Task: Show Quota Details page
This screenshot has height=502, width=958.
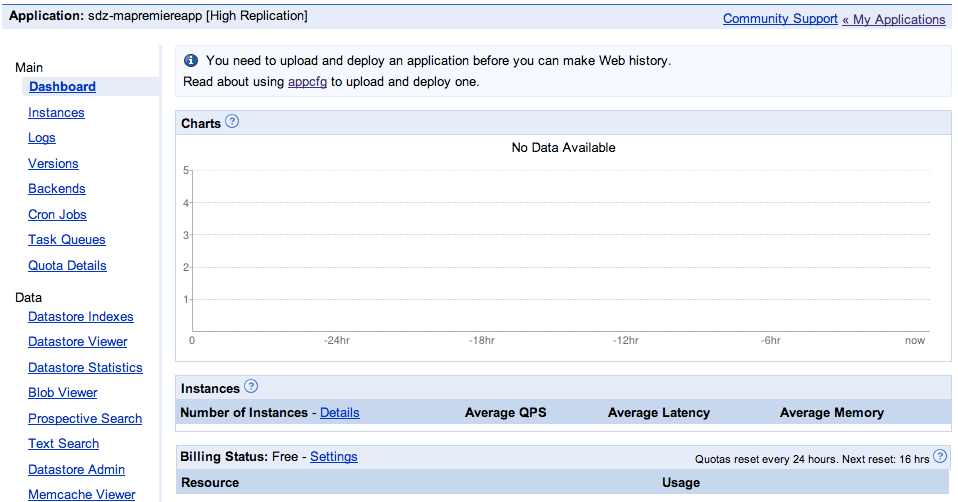Action: tap(67, 266)
